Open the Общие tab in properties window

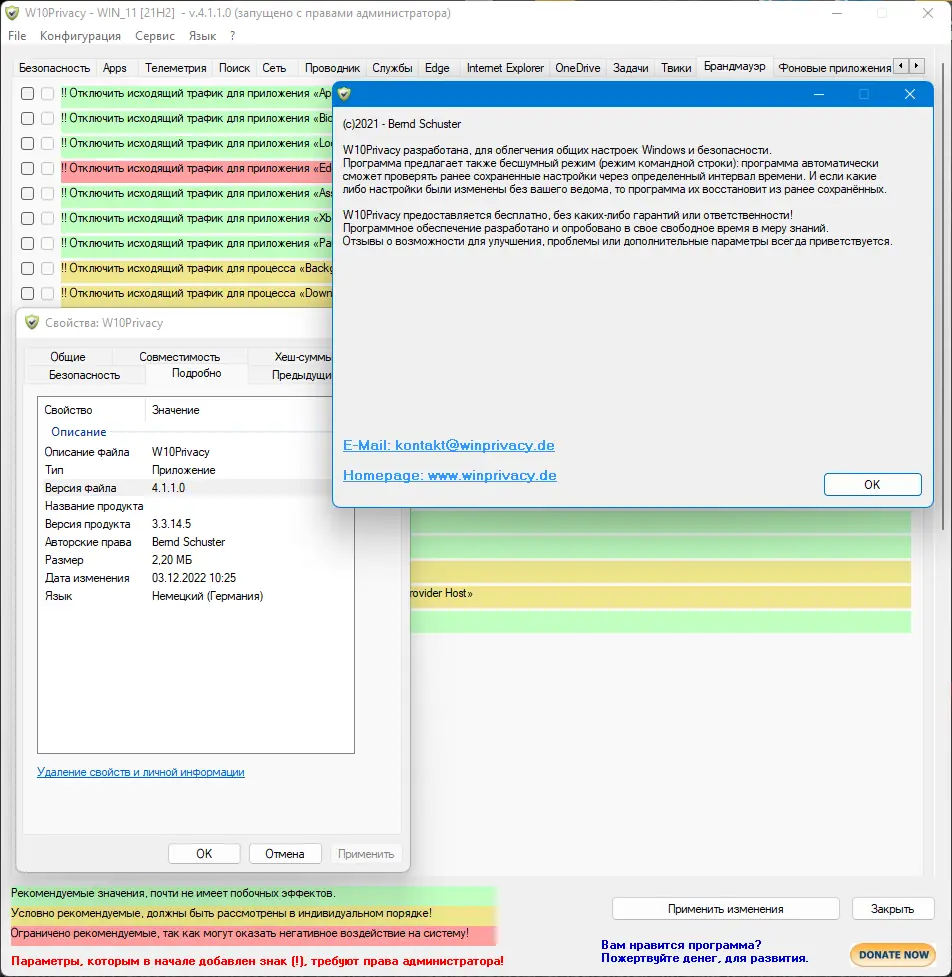pos(68,357)
